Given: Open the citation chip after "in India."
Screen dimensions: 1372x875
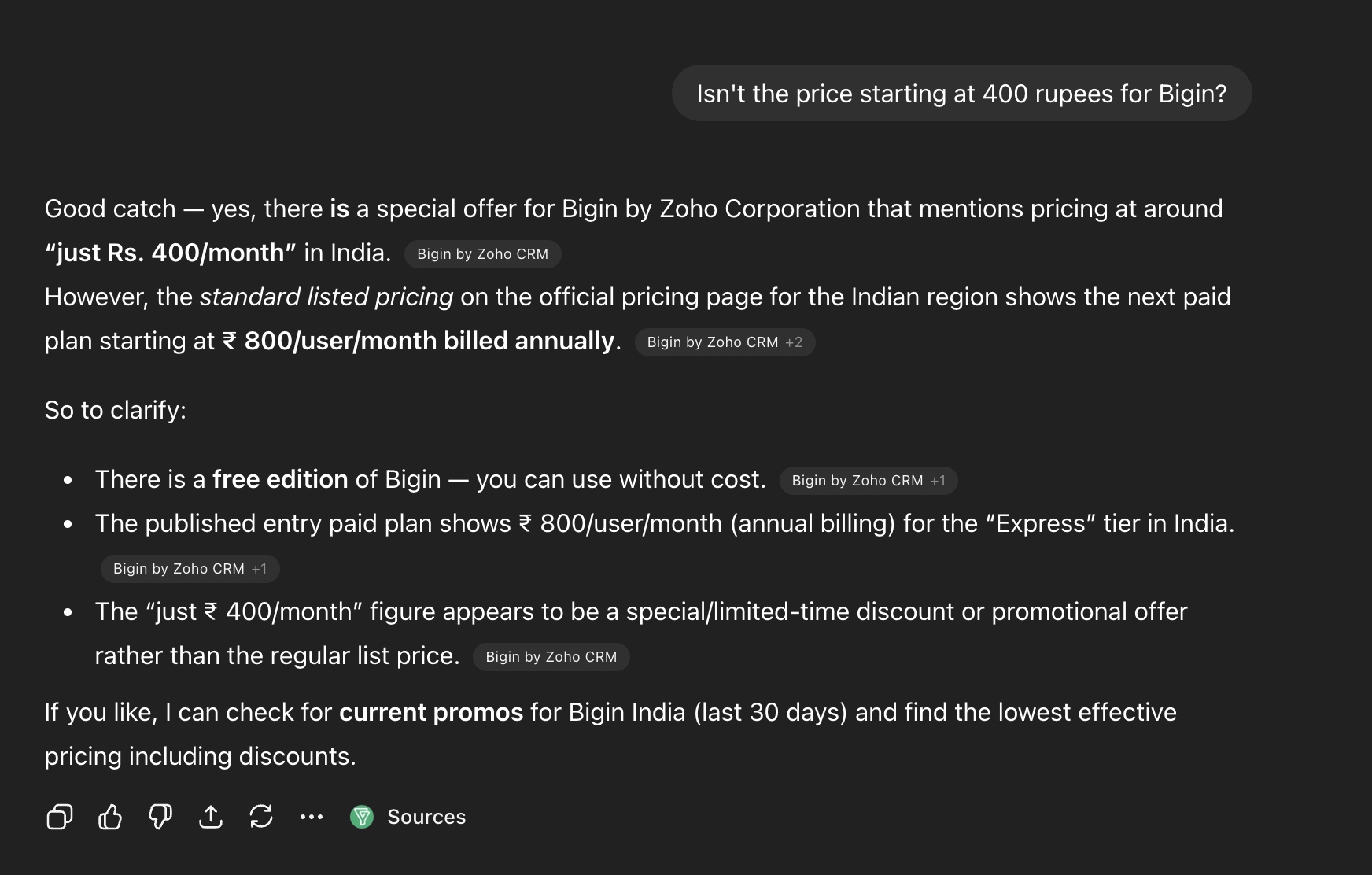Looking at the screenshot, I should (482, 254).
